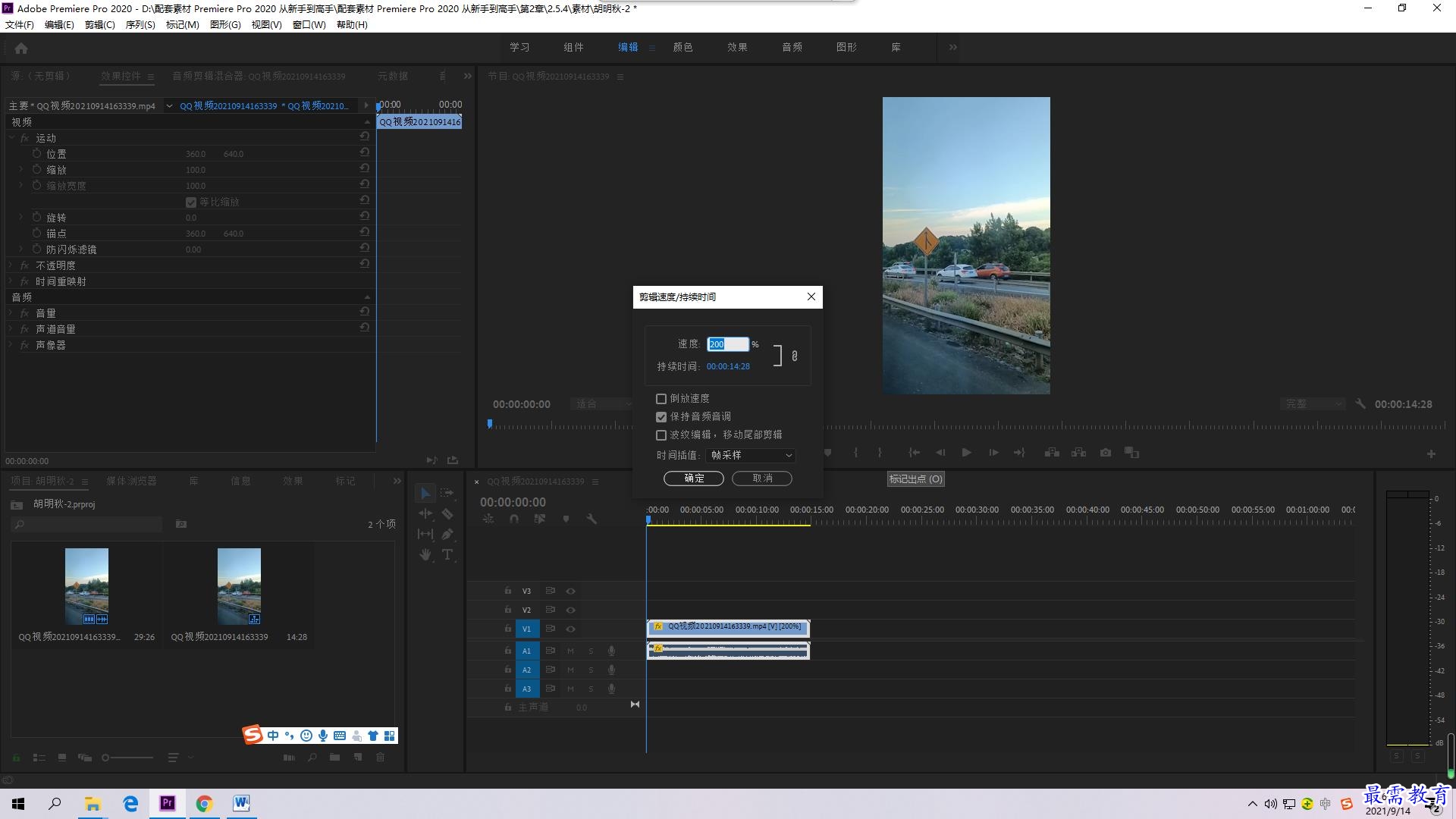Click the duration value 00:00:14:28 in dialog
This screenshot has height=819, width=1456.
click(728, 366)
